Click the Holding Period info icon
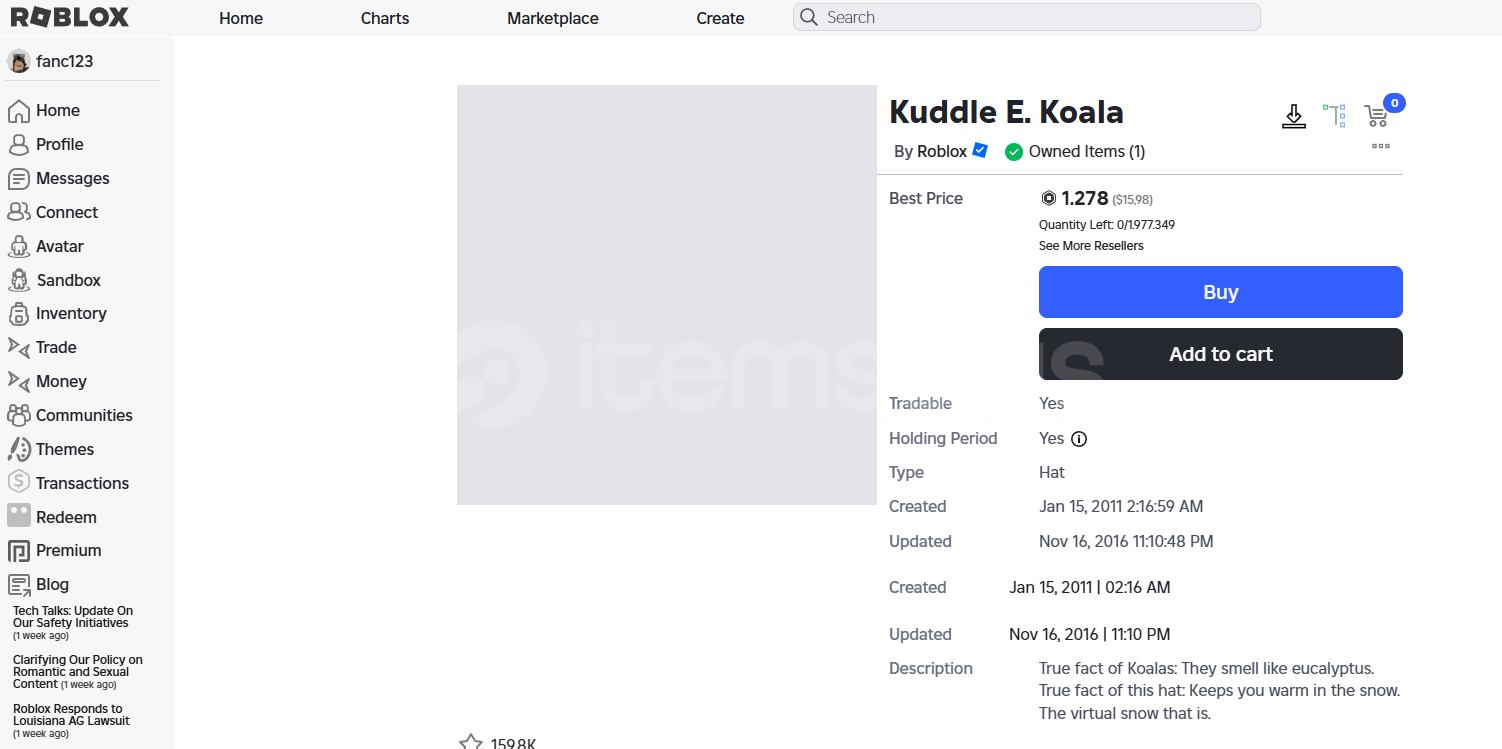Image resolution: width=1502 pixels, height=749 pixels. click(x=1079, y=439)
